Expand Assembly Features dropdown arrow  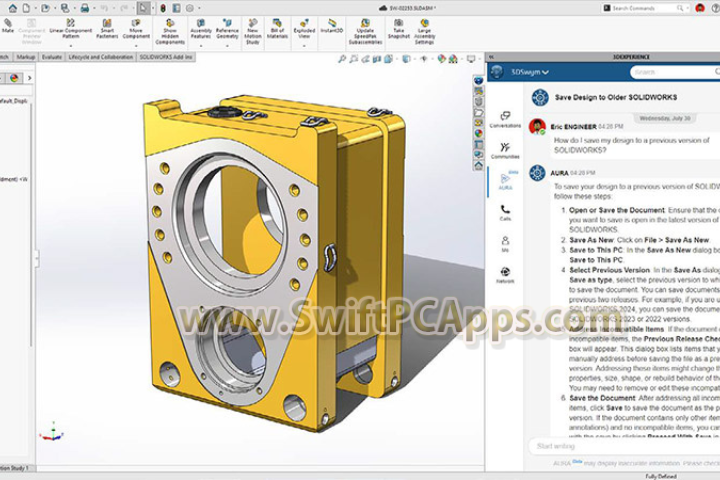(201, 45)
